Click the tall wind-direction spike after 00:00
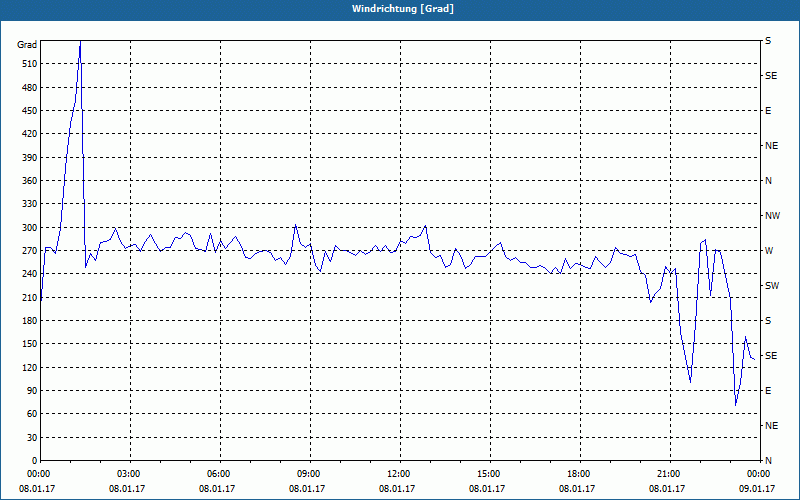This screenshot has height=500, width=800. (x=80, y=43)
